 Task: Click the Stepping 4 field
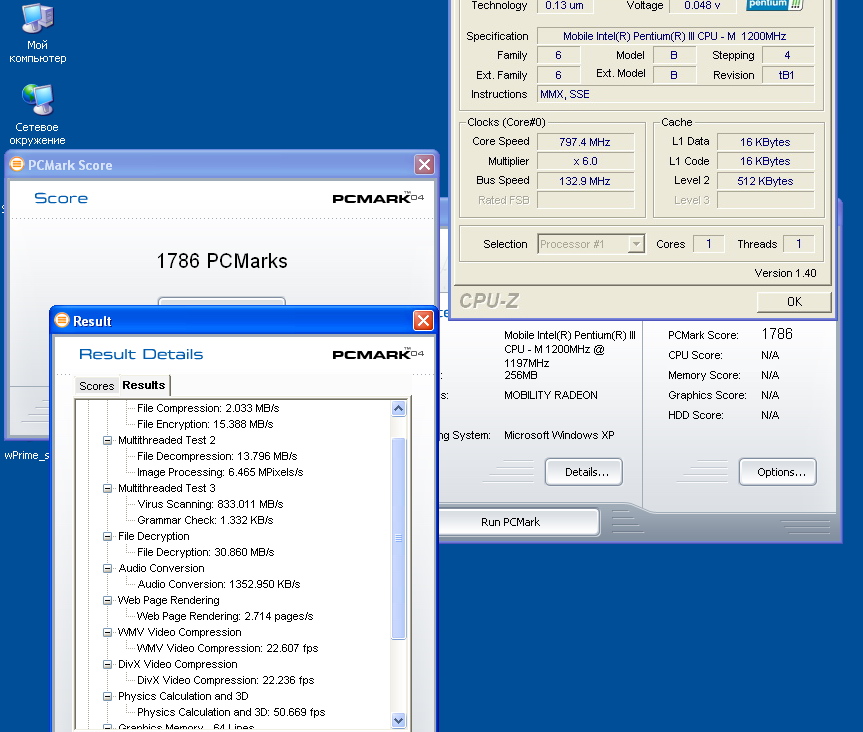788,55
